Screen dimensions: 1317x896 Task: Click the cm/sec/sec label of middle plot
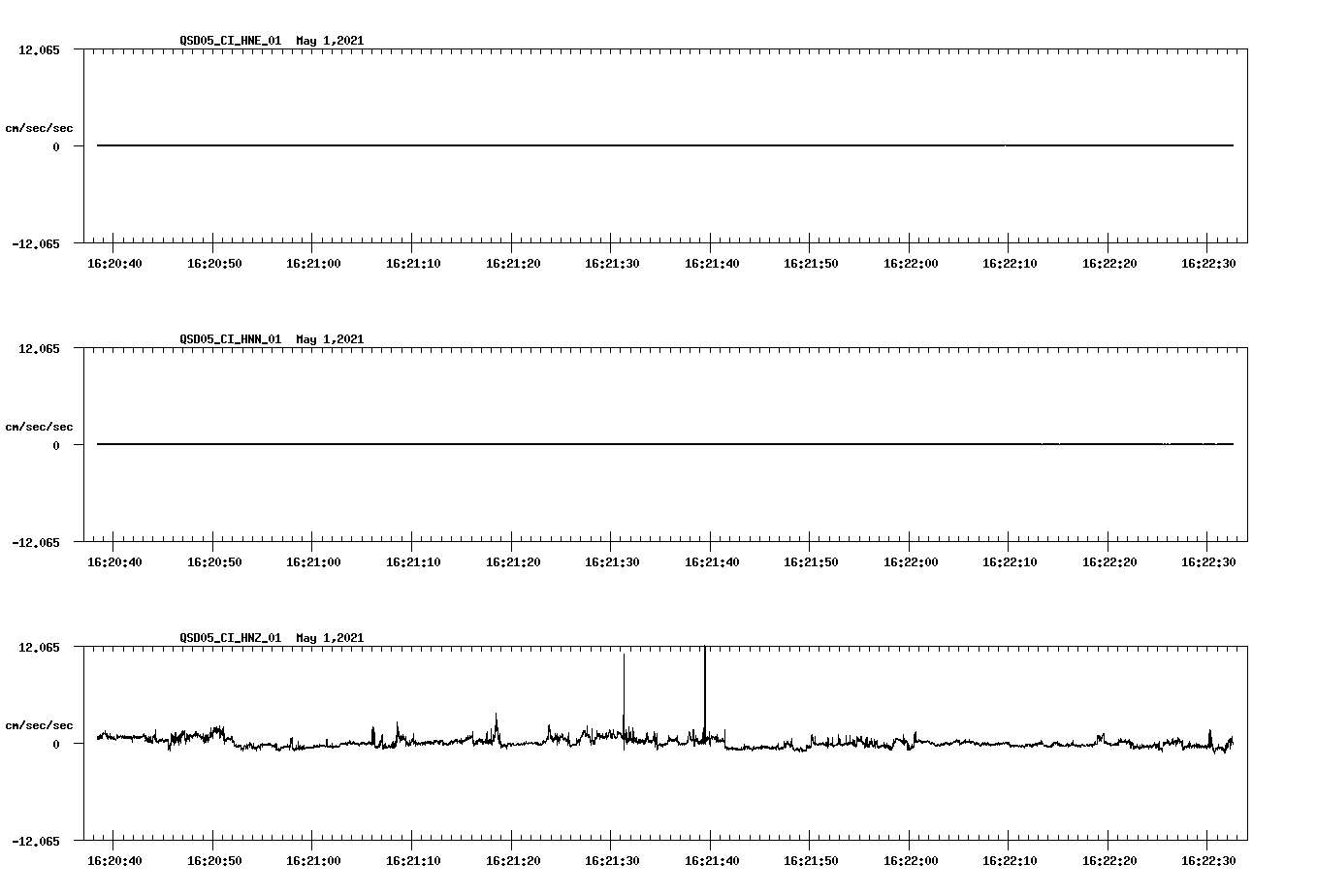click(x=40, y=426)
